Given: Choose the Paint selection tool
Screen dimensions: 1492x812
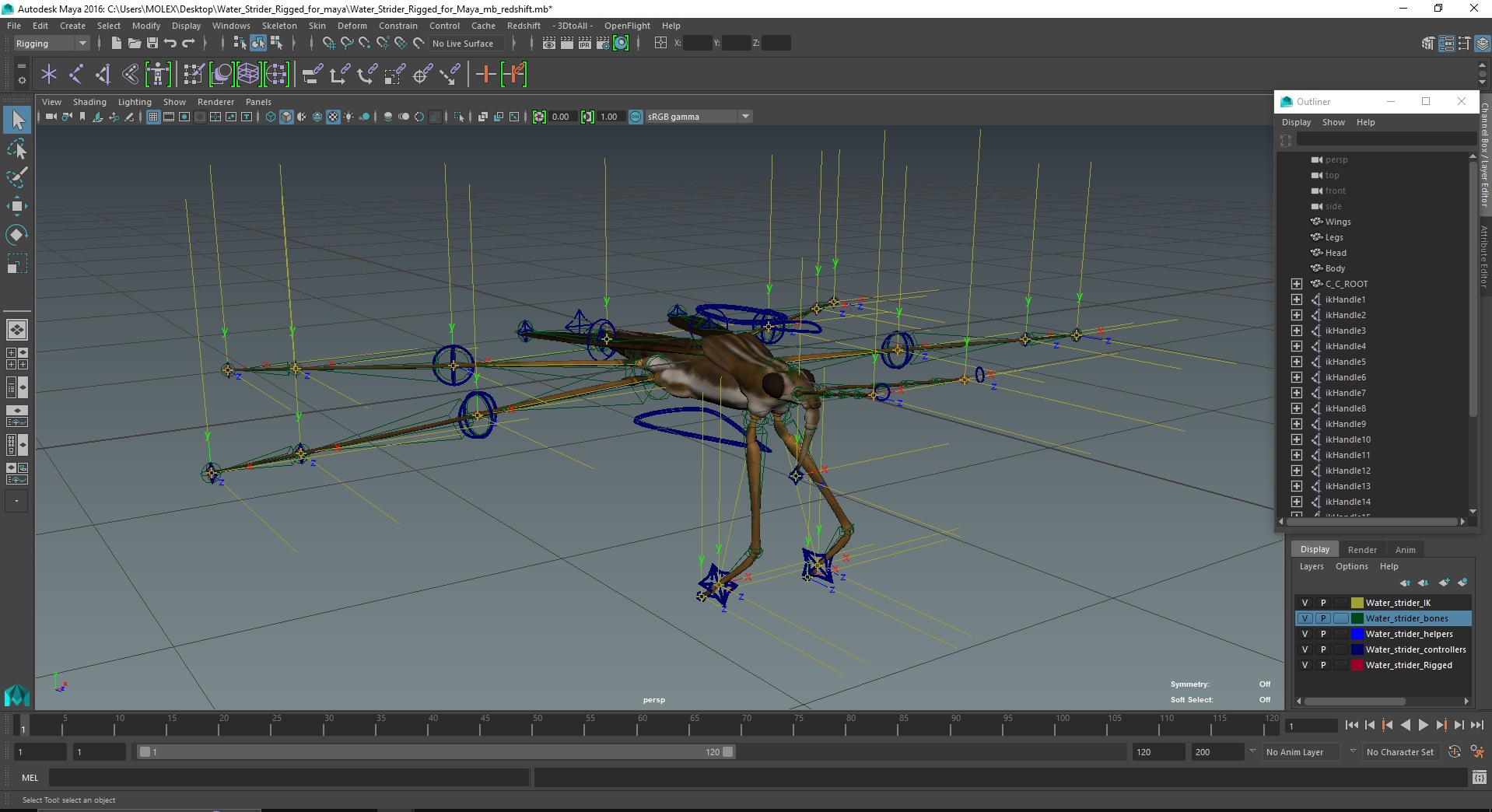Looking at the screenshot, I should click(x=17, y=177).
